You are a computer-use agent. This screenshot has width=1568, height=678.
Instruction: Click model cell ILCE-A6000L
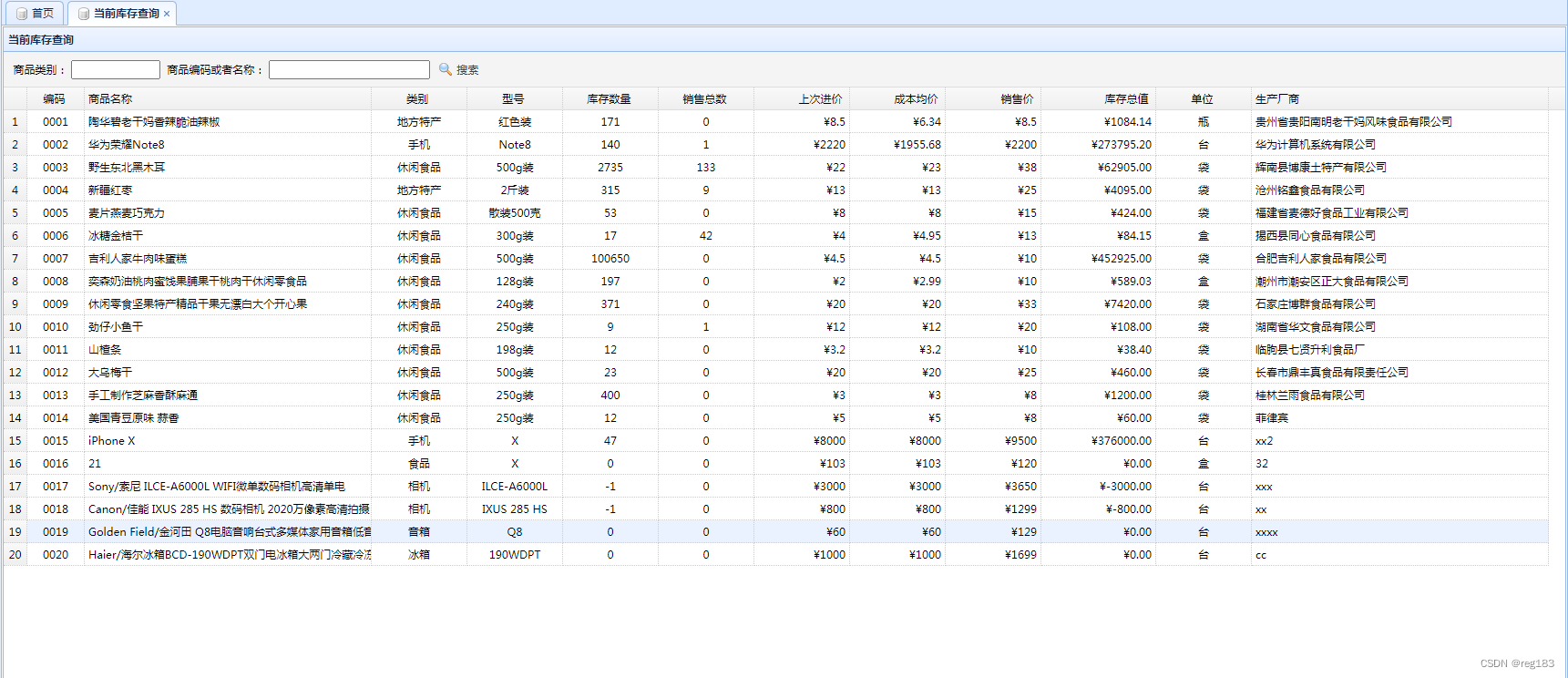click(x=515, y=486)
